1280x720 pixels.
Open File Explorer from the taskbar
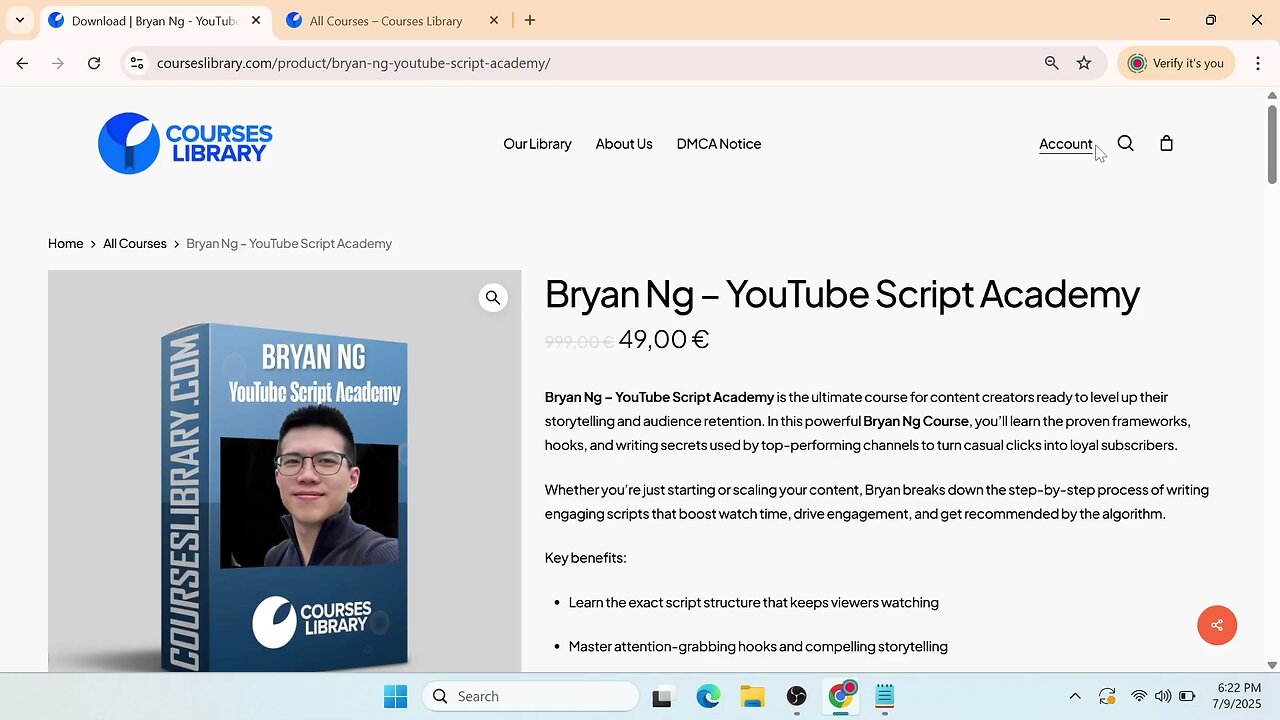pyautogui.click(x=752, y=697)
